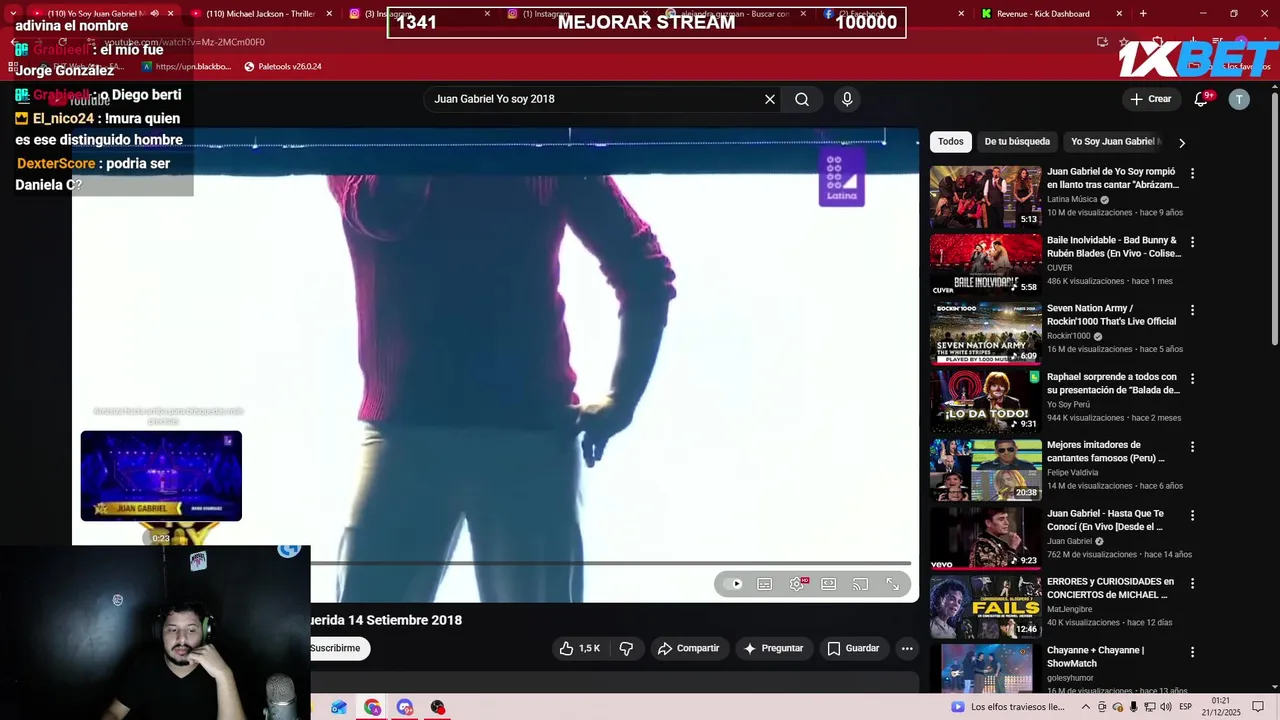Click the search magnifier button
This screenshot has width=1280, height=720.
(x=802, y=99)
